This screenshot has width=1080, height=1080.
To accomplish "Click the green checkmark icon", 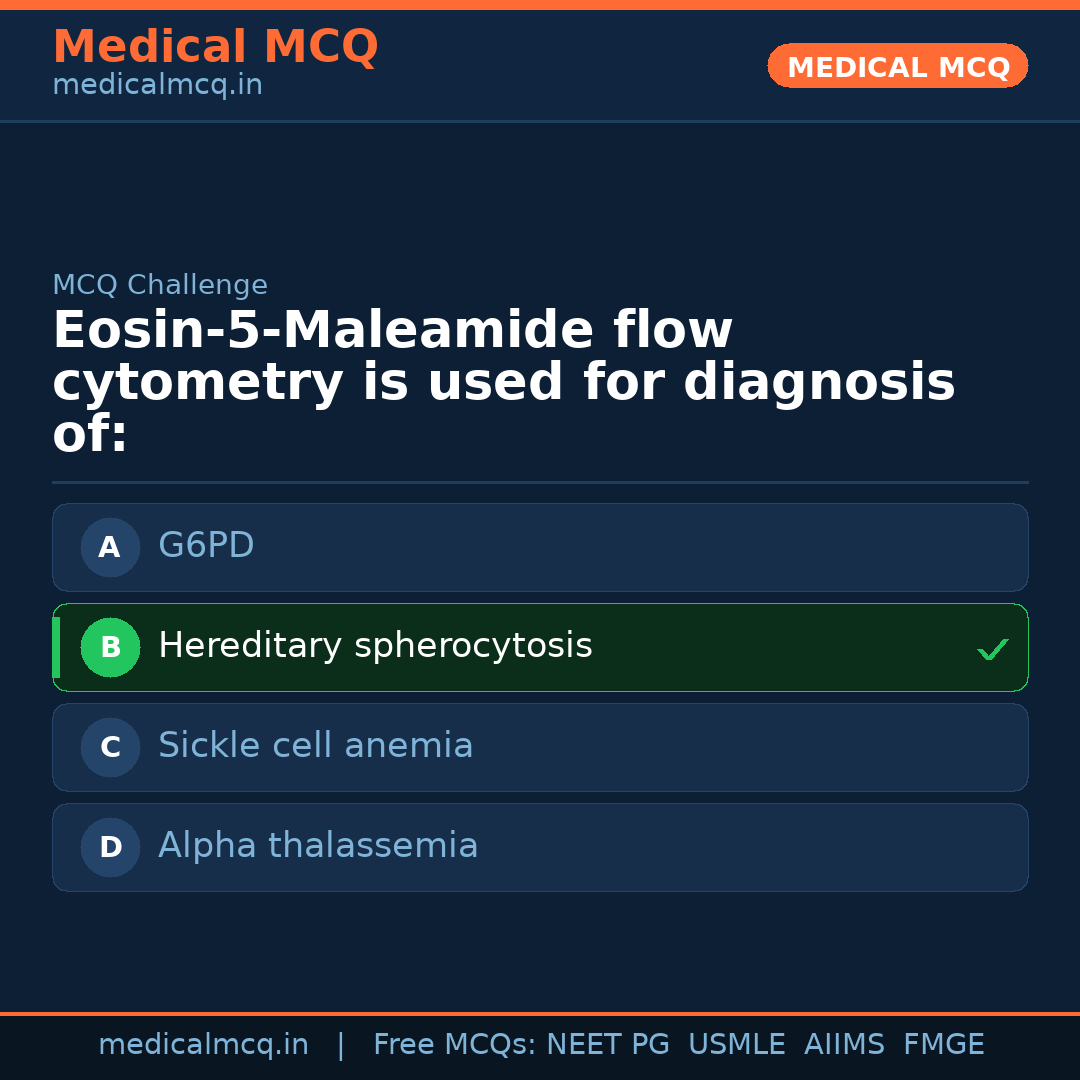I will [992, 649].
